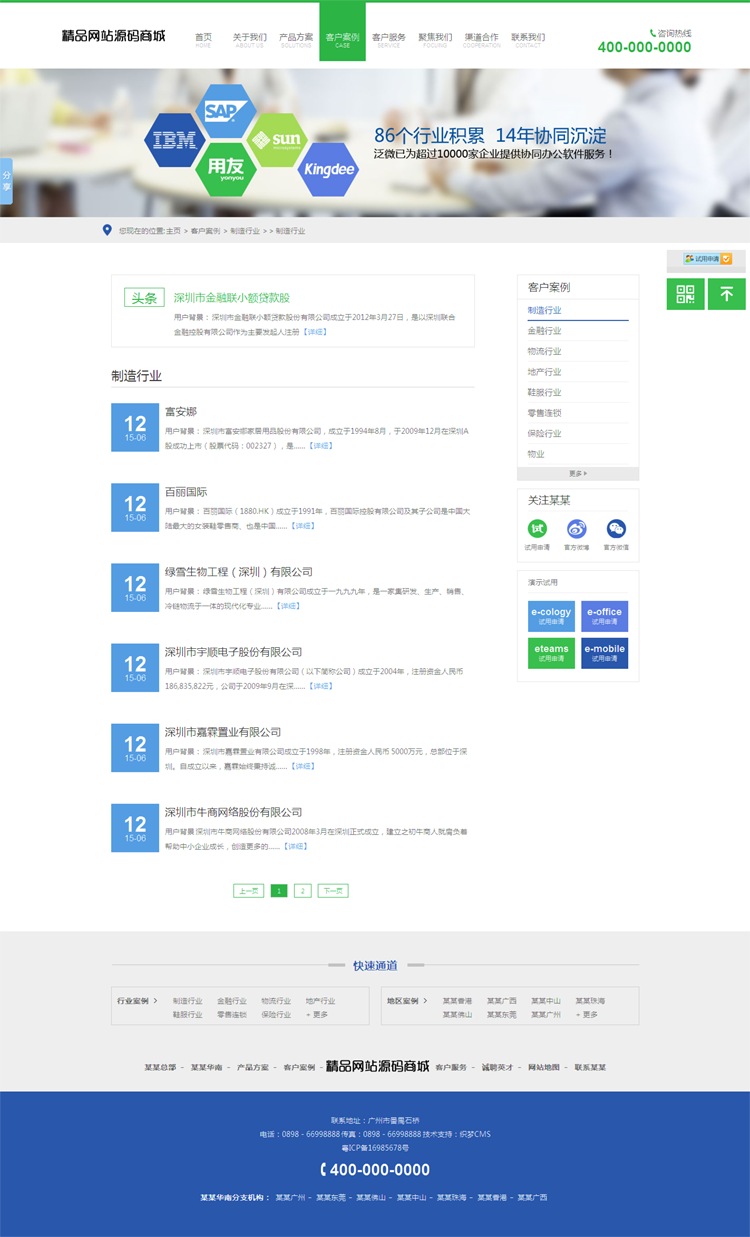
Task: Click 某某香港 in the 地区案例 box
Action: tap(458, 1000)
